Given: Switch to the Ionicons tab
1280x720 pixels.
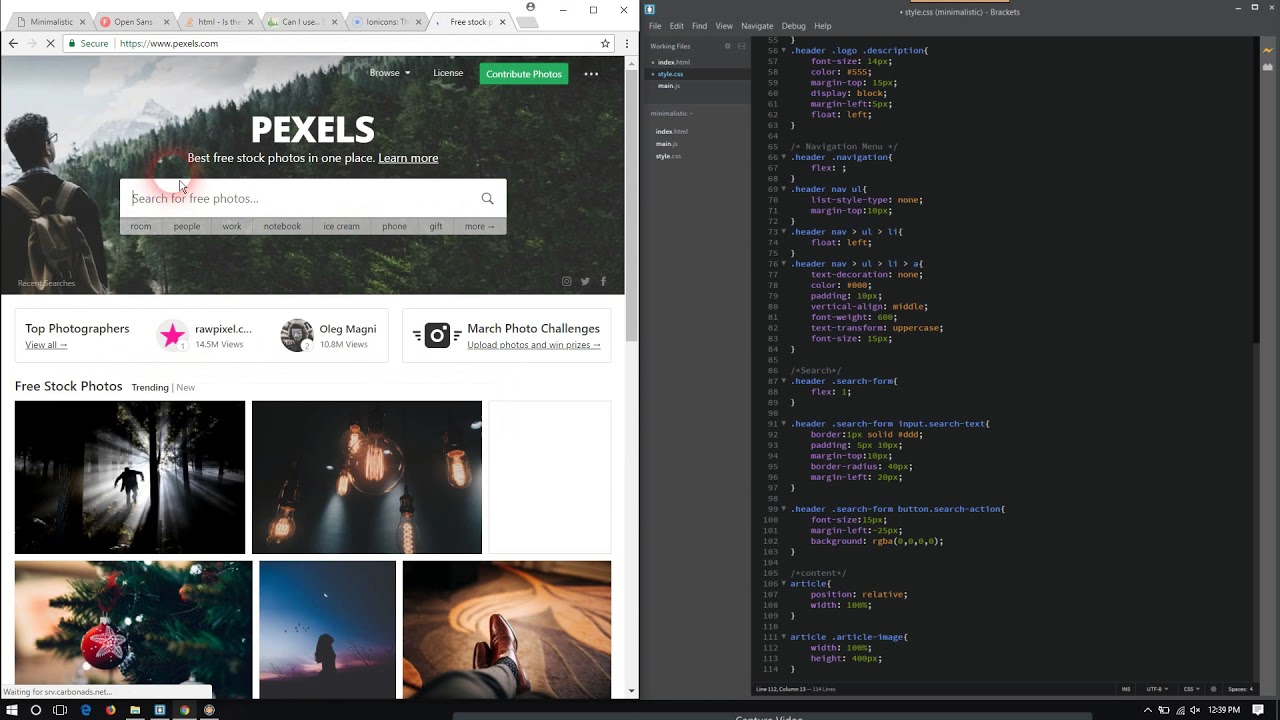Looking at the screenshot, I should click(387, 22).
